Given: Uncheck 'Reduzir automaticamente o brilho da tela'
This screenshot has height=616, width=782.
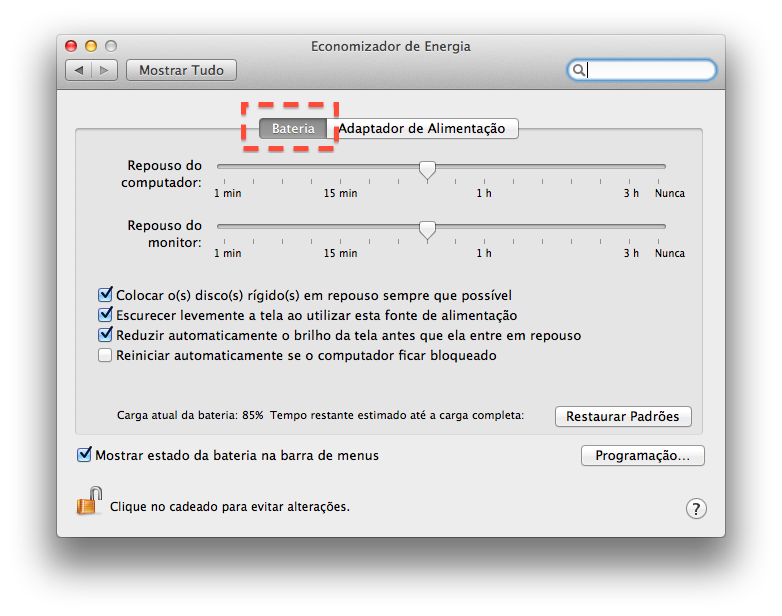Looking at the screenshot, I should click(105, 335).
